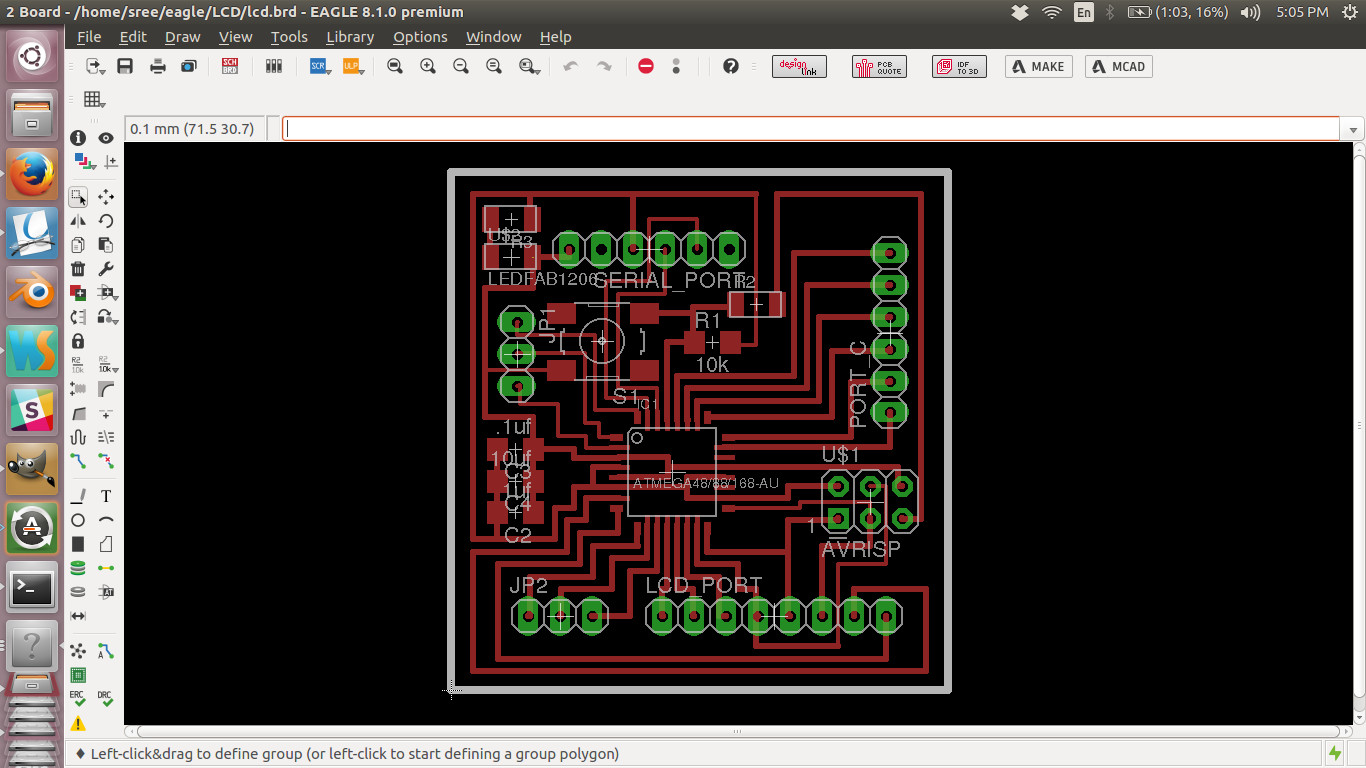Select the Signal tool
Screen dimensions: 1366x768
coord(106,568)
